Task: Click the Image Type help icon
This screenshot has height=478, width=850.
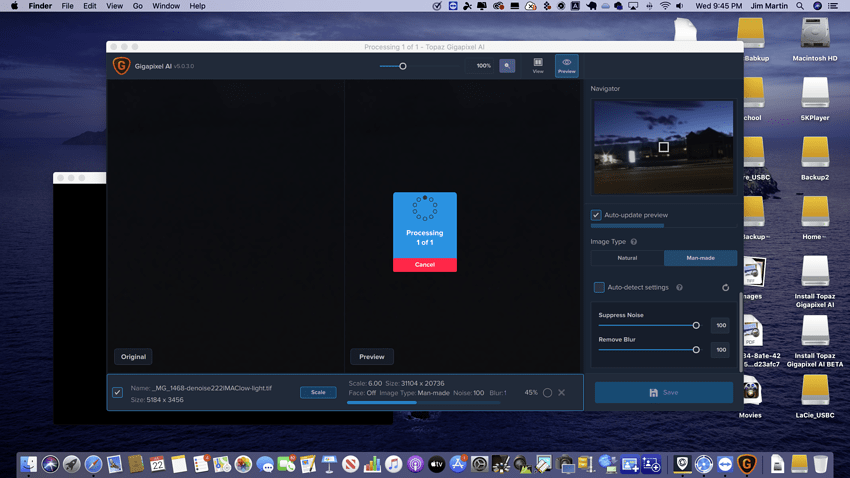Action: (x=634, y=242)
